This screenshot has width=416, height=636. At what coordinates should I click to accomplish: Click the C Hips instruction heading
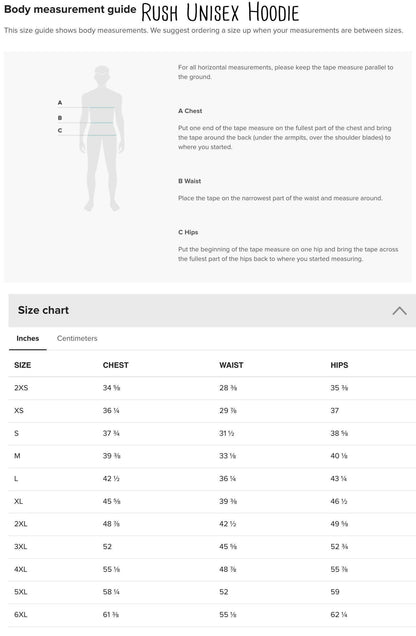click(x=188, y=232)
